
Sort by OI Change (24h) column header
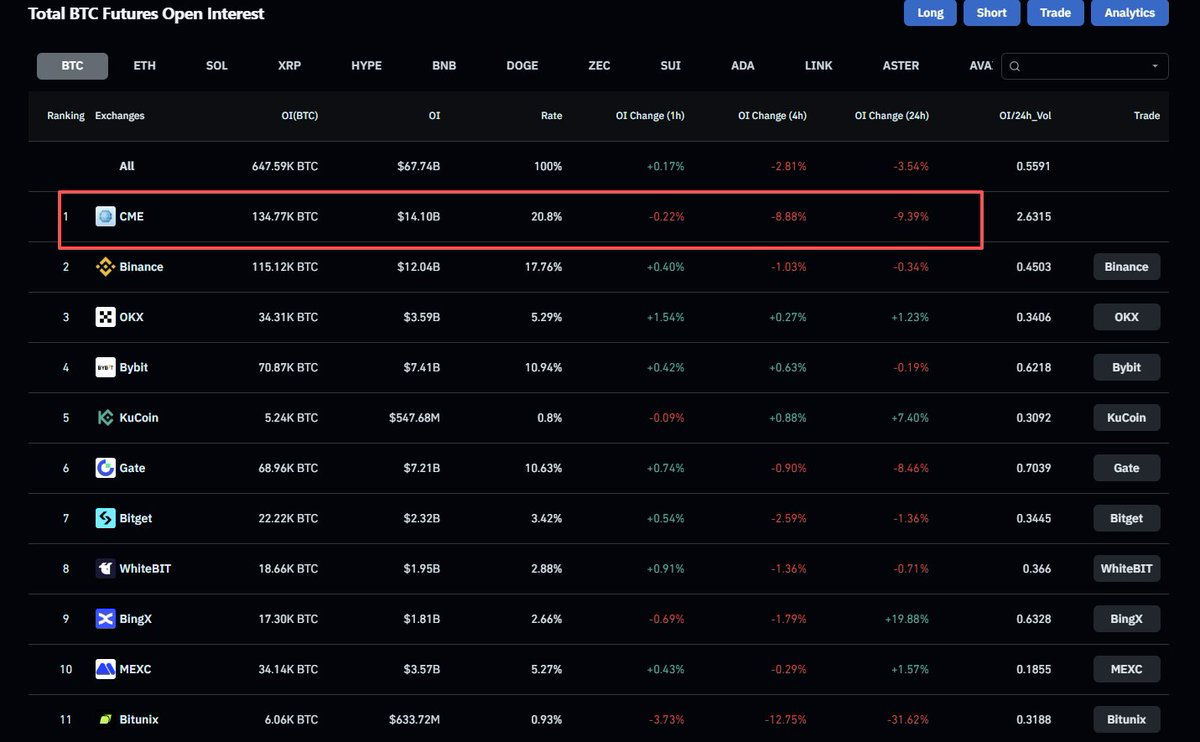891,116
